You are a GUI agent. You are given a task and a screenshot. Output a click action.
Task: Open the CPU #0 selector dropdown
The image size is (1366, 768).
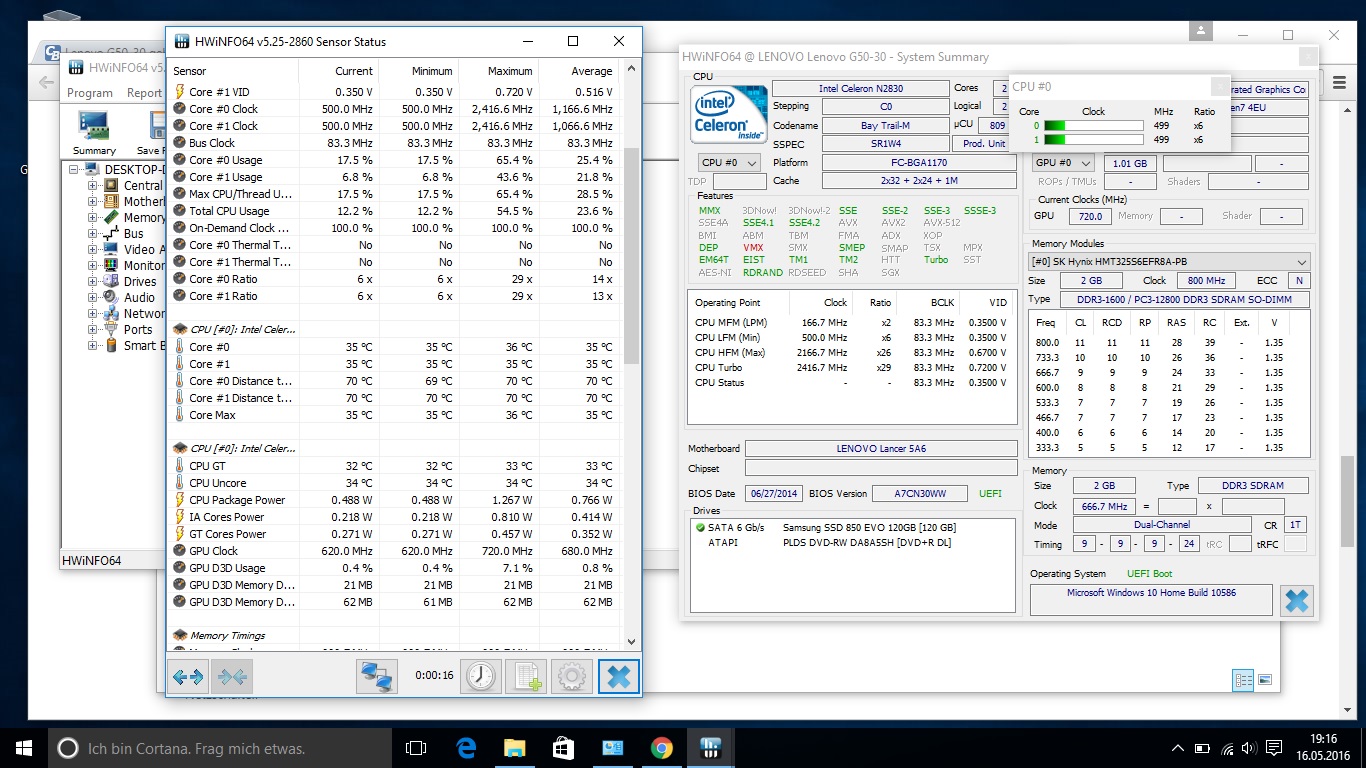click(x=728, y=162)
